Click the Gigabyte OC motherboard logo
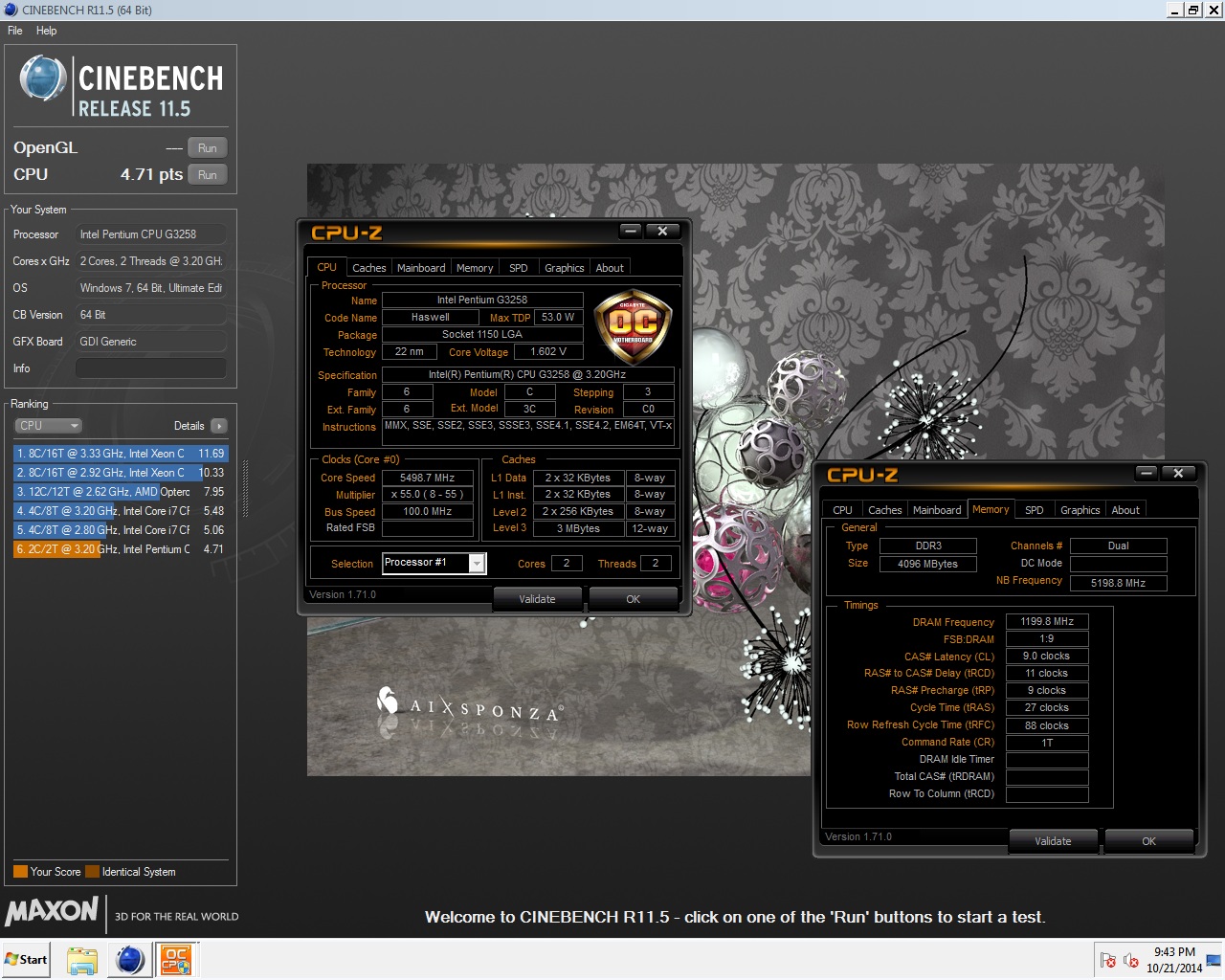This screenshot has width=1225, height=980. (x=633, y=328)
